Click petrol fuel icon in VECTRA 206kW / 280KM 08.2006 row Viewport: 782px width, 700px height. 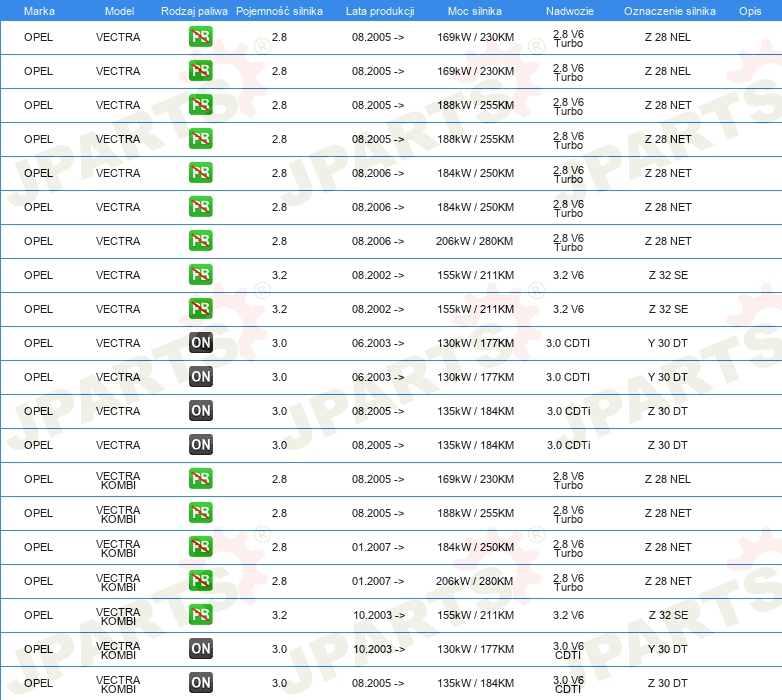click(x=200, y=240)
